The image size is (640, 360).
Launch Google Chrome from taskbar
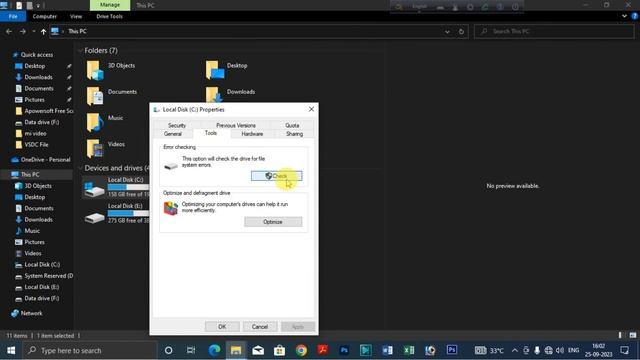(x=301, y=350)
